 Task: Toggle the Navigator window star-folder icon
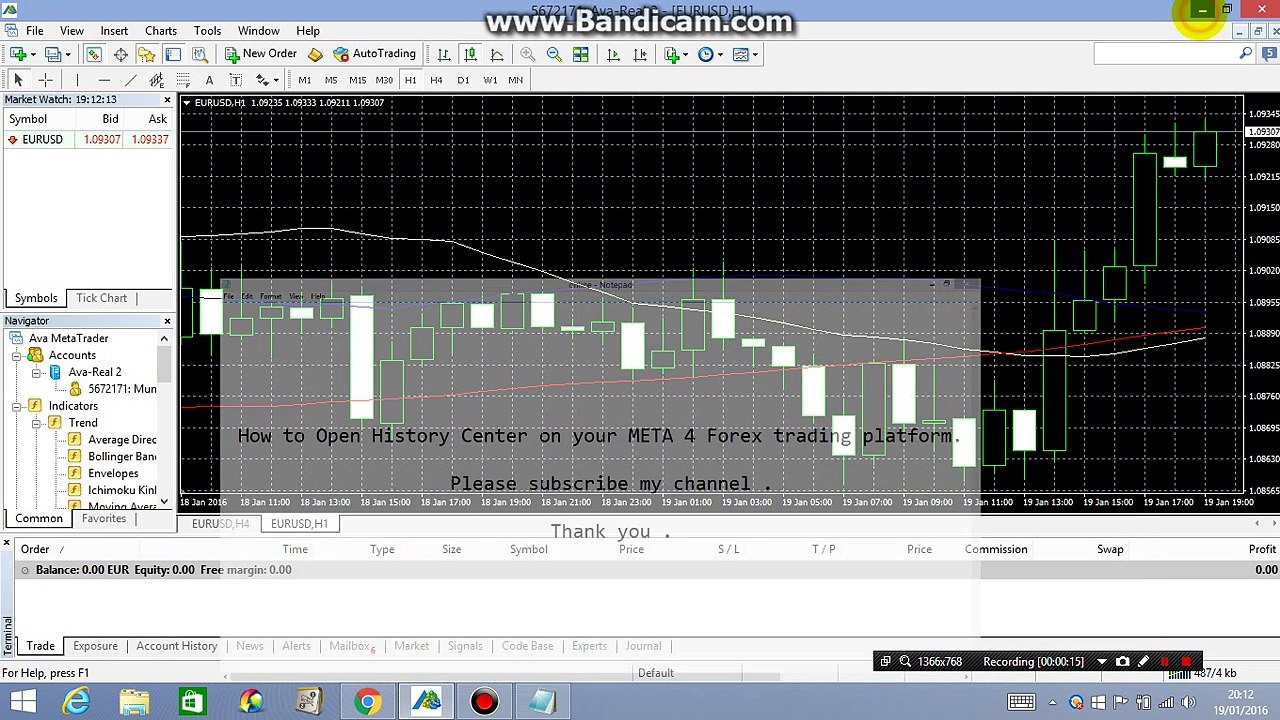[146, 54]
